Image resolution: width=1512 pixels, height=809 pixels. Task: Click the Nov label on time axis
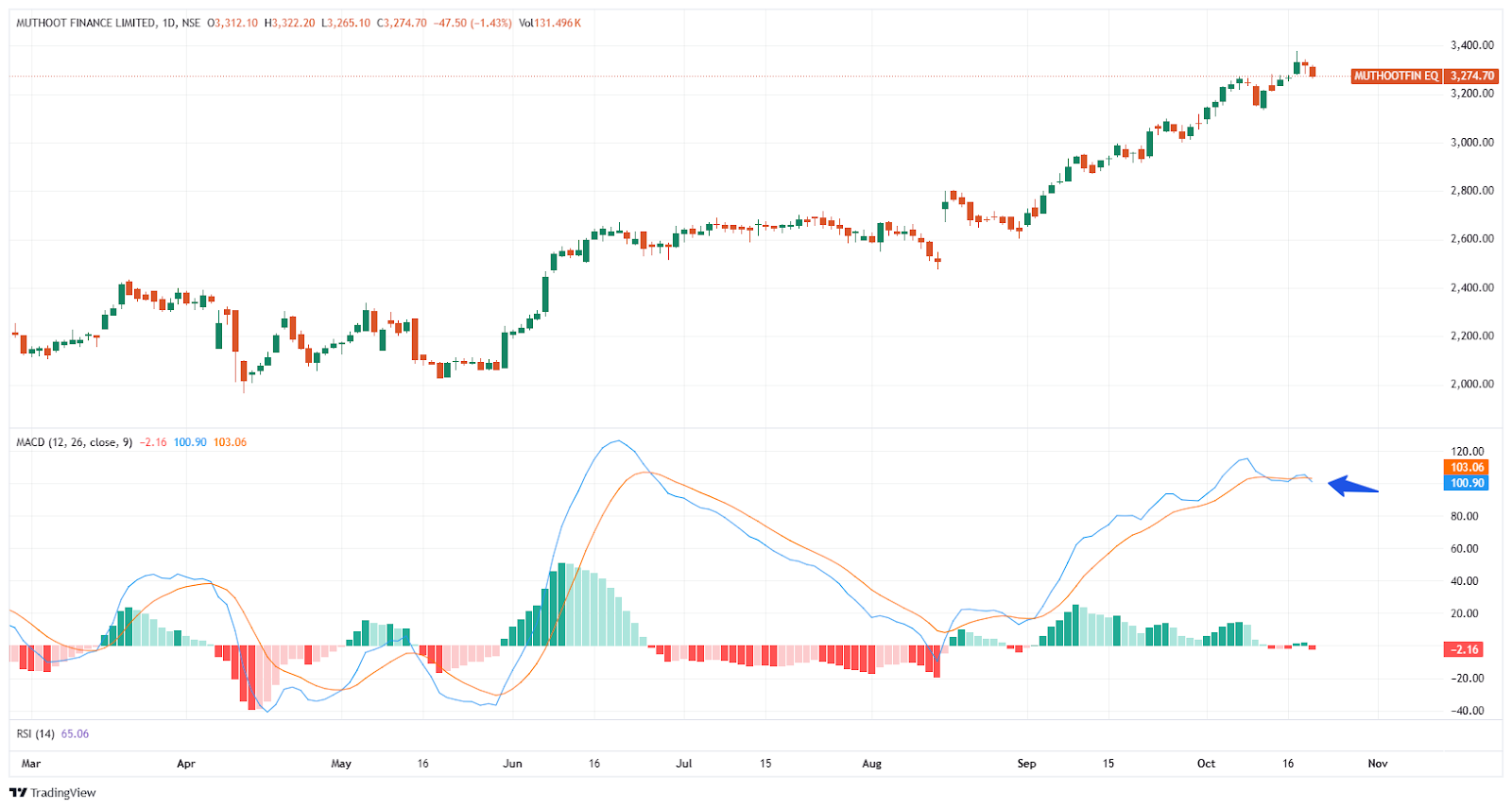(x=1378, y=764)
